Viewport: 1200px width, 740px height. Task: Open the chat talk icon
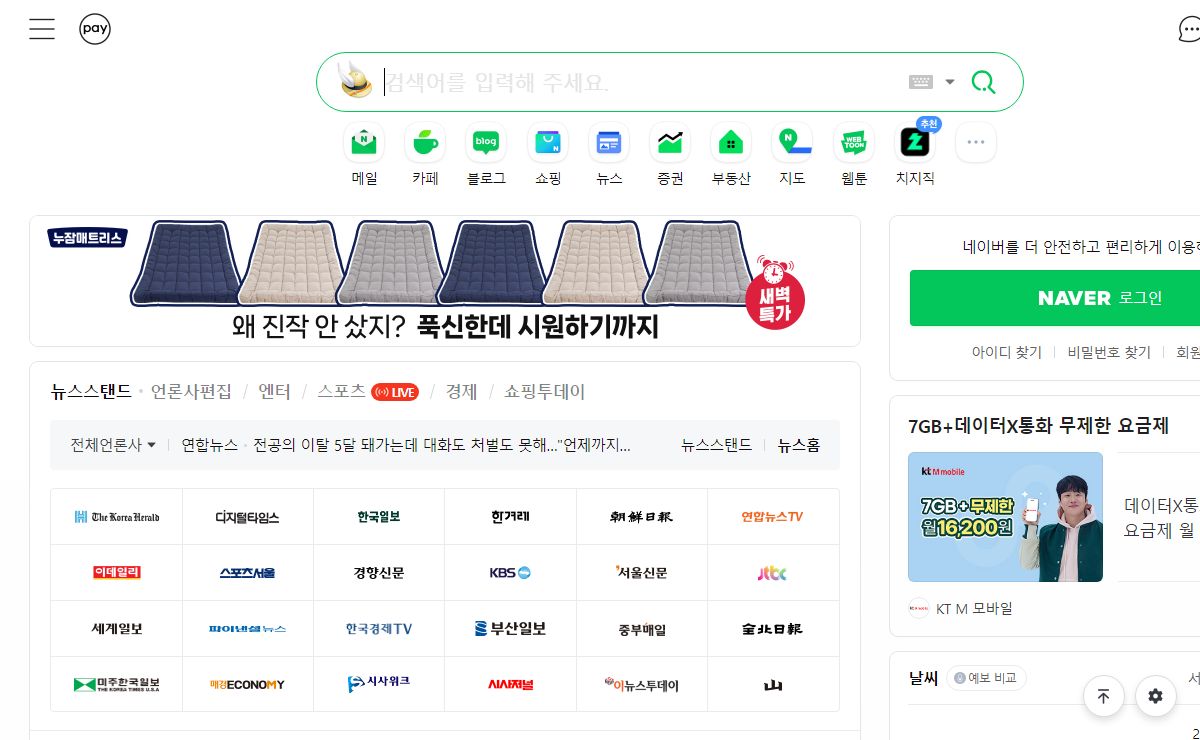[1189, 30]
